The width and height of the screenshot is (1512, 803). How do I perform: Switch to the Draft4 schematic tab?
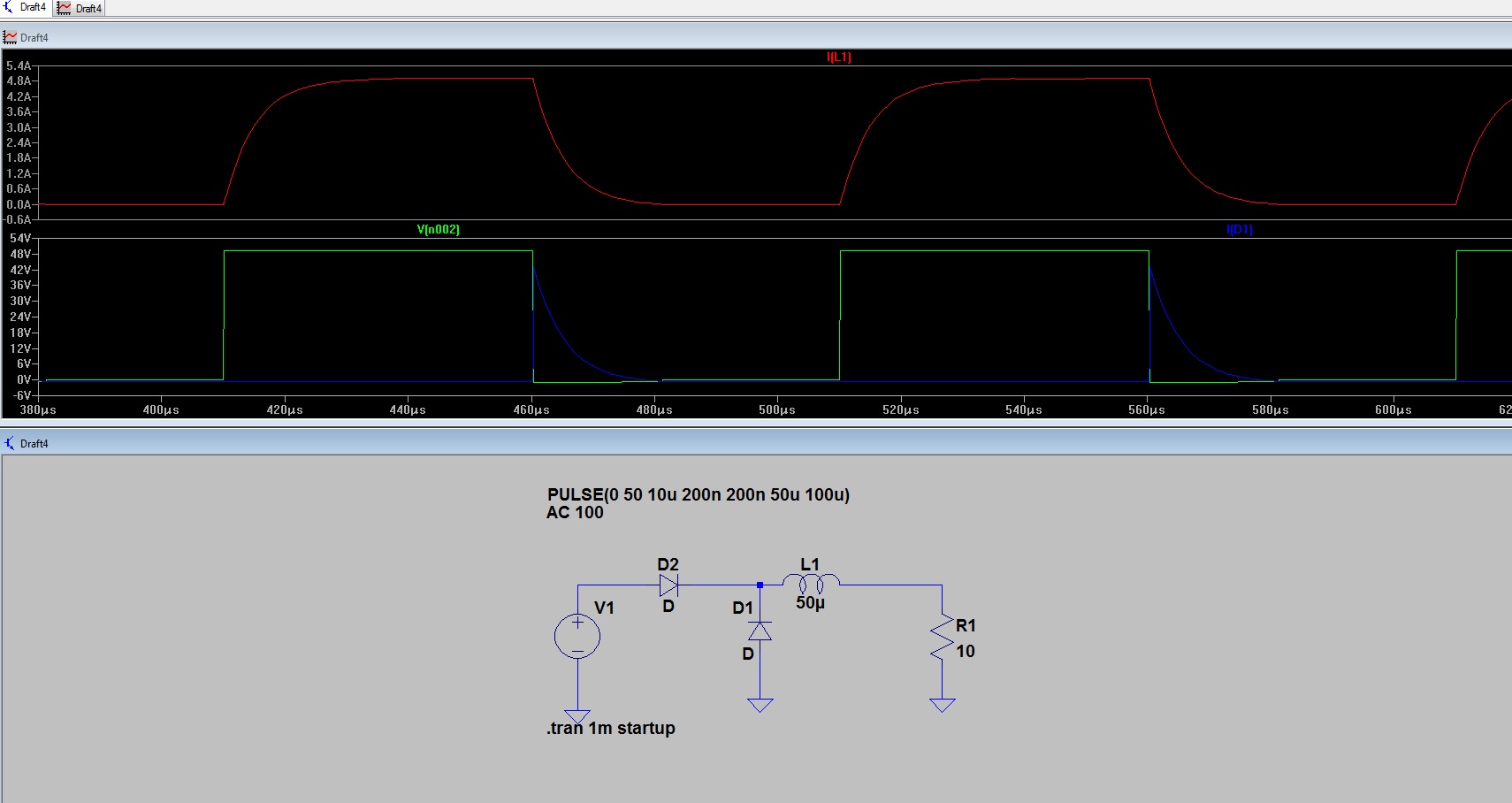pos(26,8)
